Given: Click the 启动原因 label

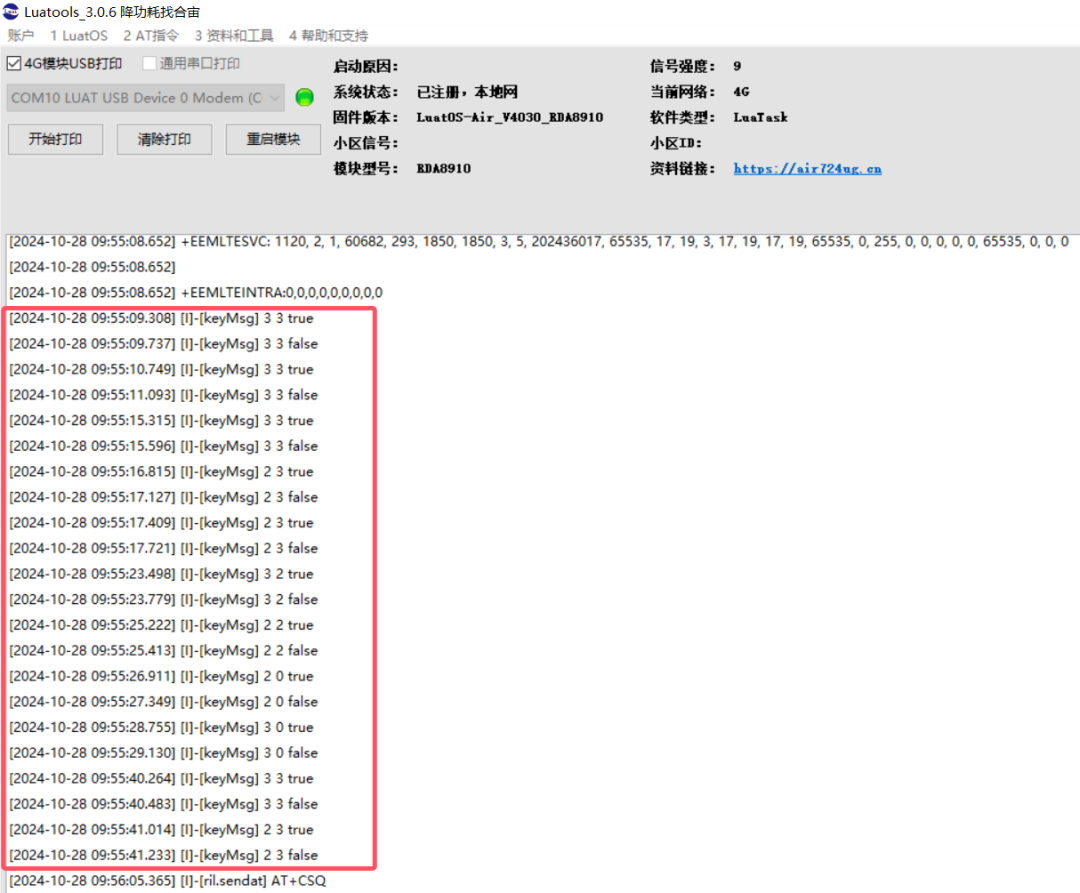Looking at the screenshot, I should click(x=365, y=66).
